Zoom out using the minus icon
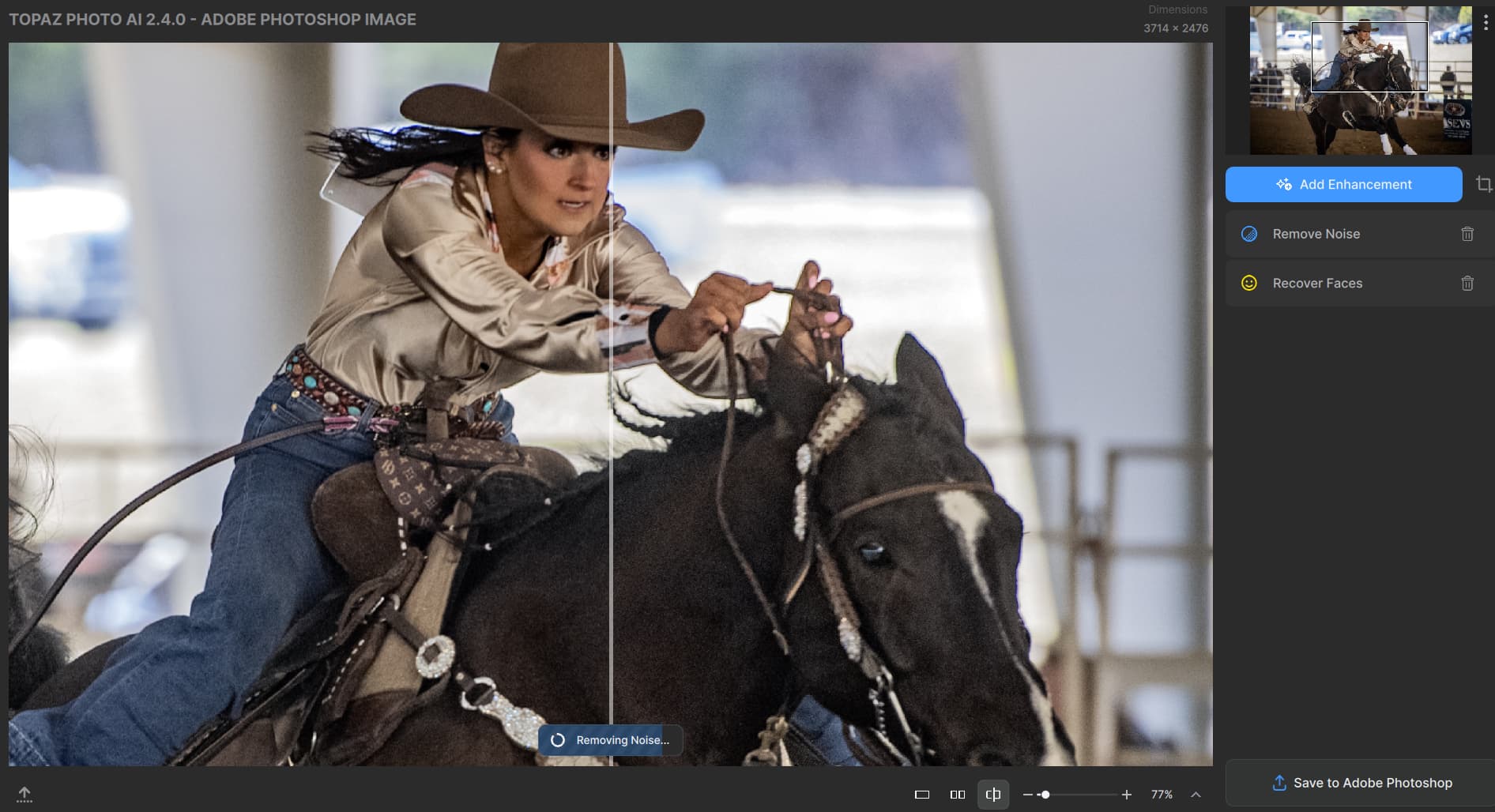The image size is (1495, 812). click(1030, 795)
